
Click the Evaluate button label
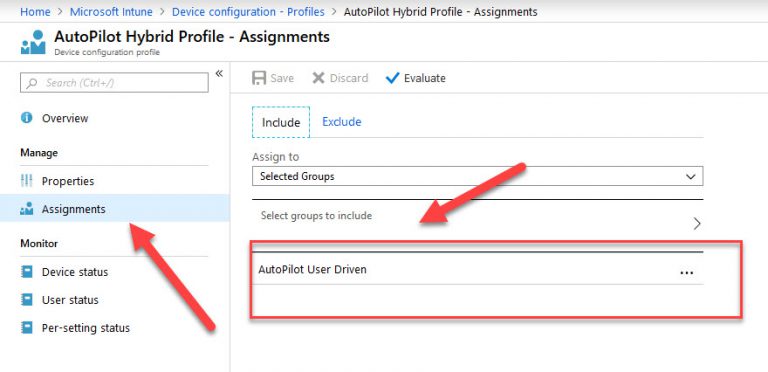[425, 78]
